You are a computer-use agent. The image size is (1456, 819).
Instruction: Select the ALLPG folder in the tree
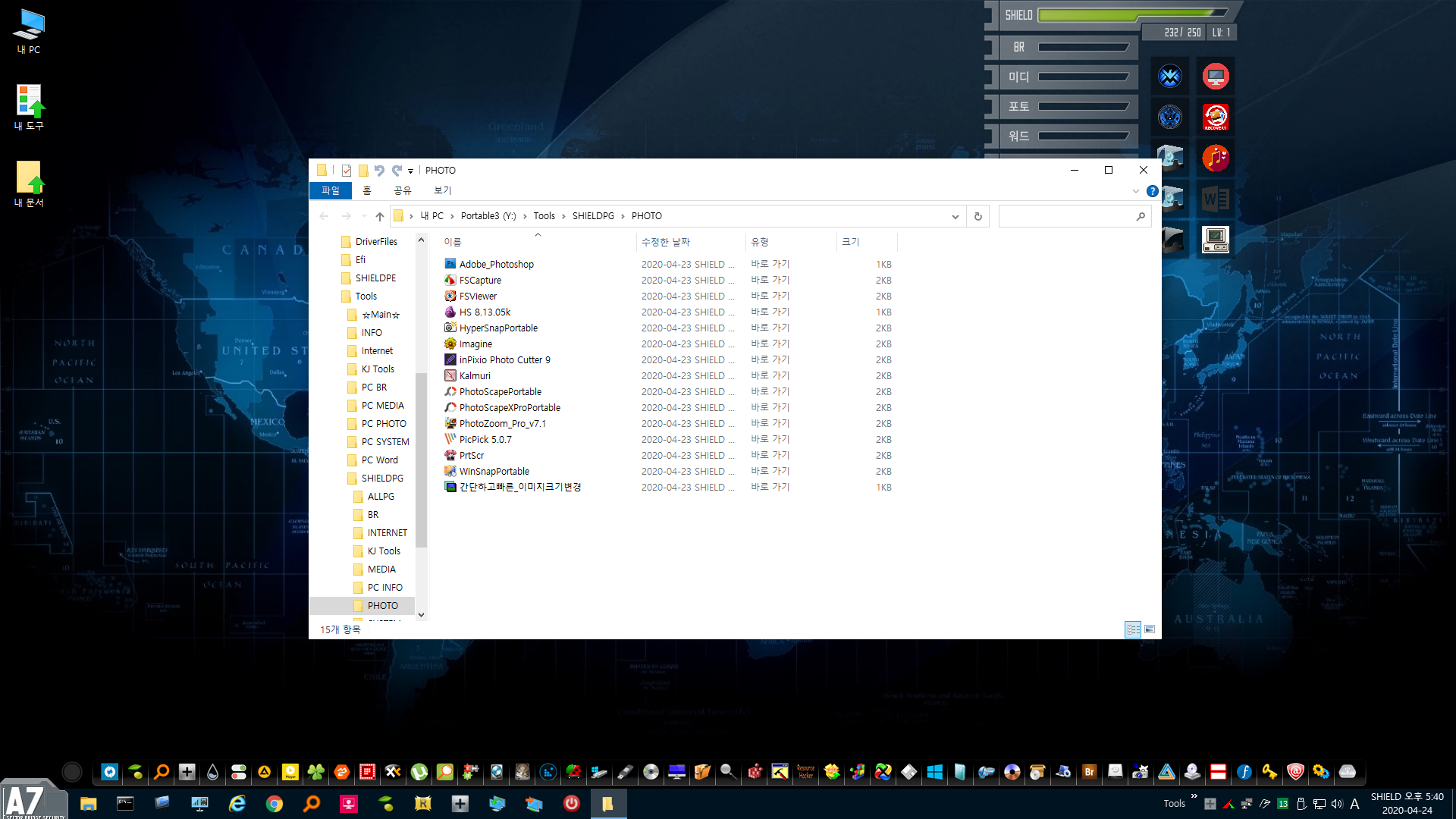point(374,496)
